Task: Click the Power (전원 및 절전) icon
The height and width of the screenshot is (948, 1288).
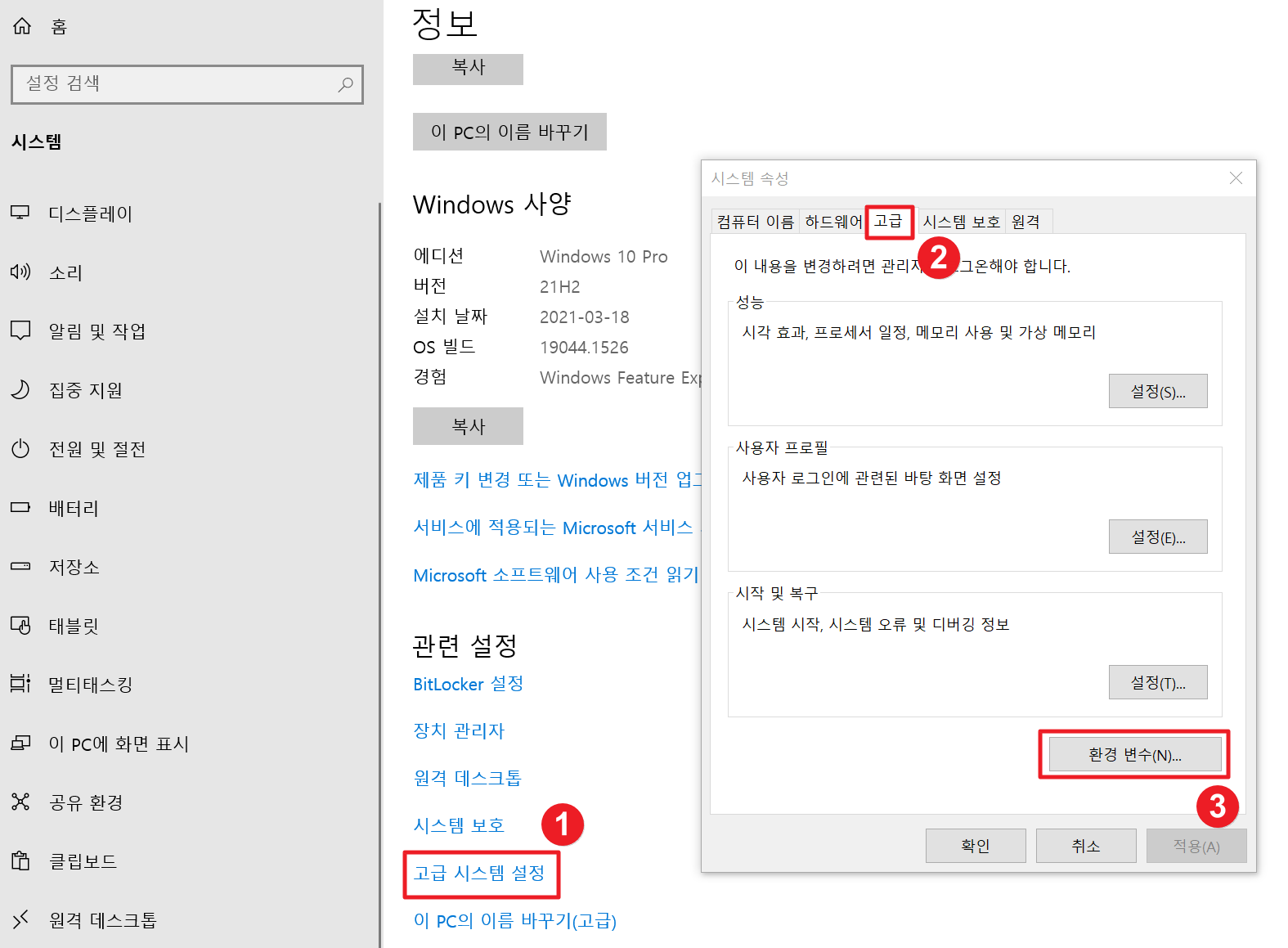Action: 20,448
